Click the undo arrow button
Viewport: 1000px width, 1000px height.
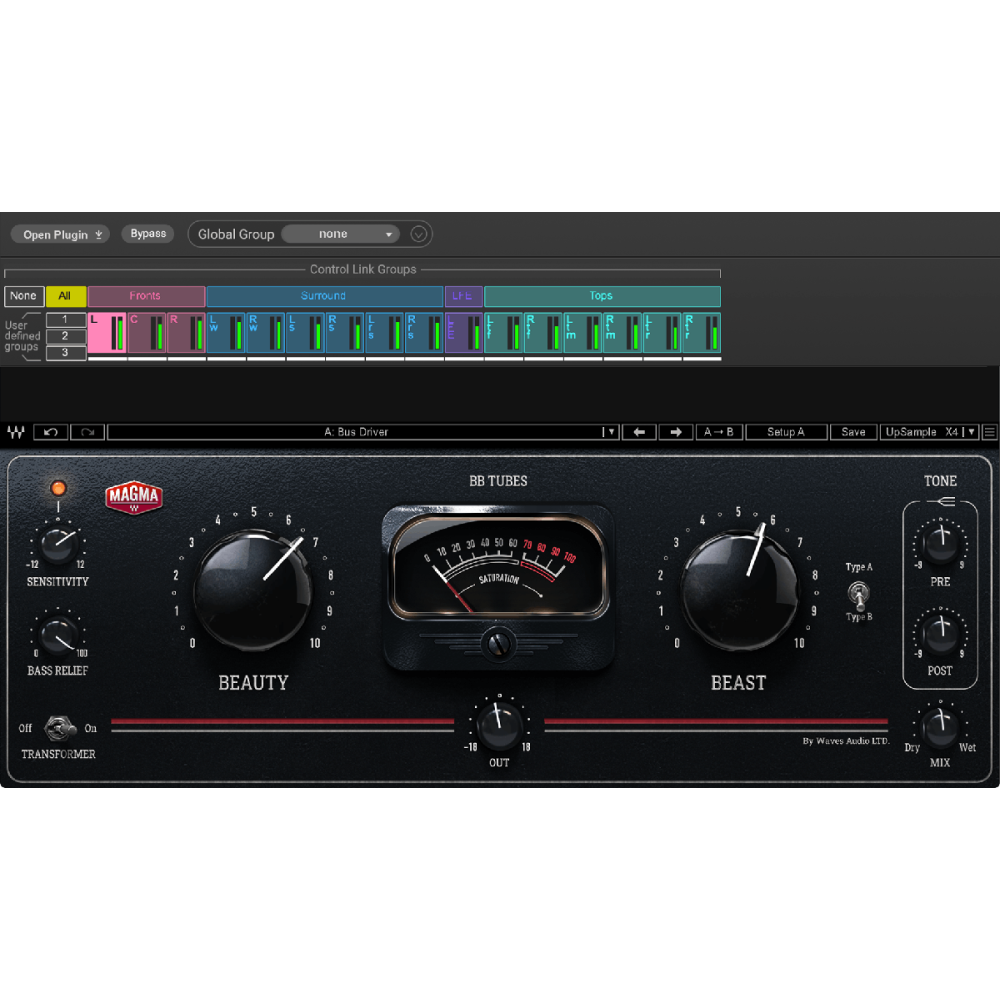[51, 432]
